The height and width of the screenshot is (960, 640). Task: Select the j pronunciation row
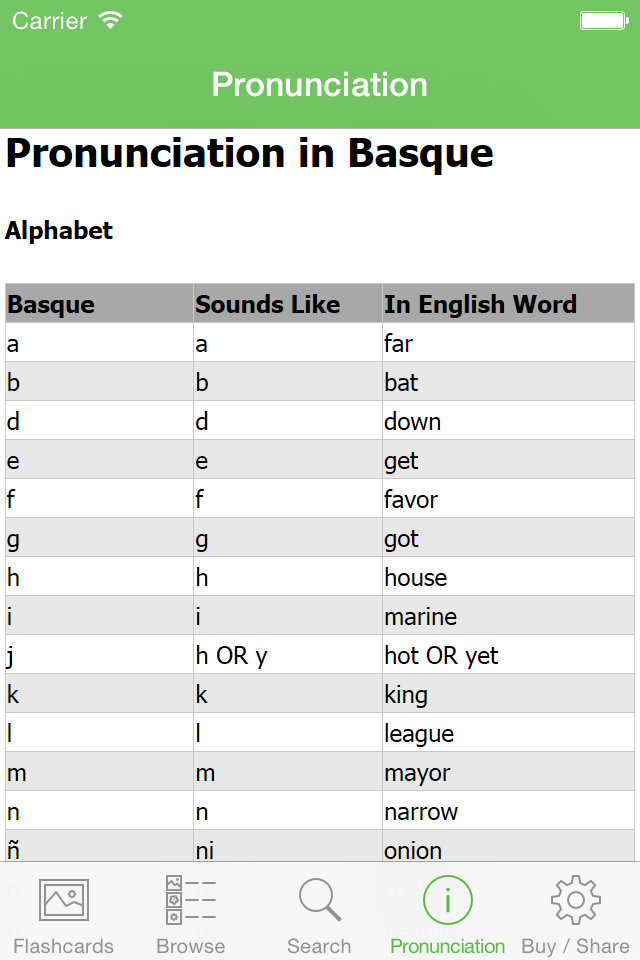click(x=320, y=655)
